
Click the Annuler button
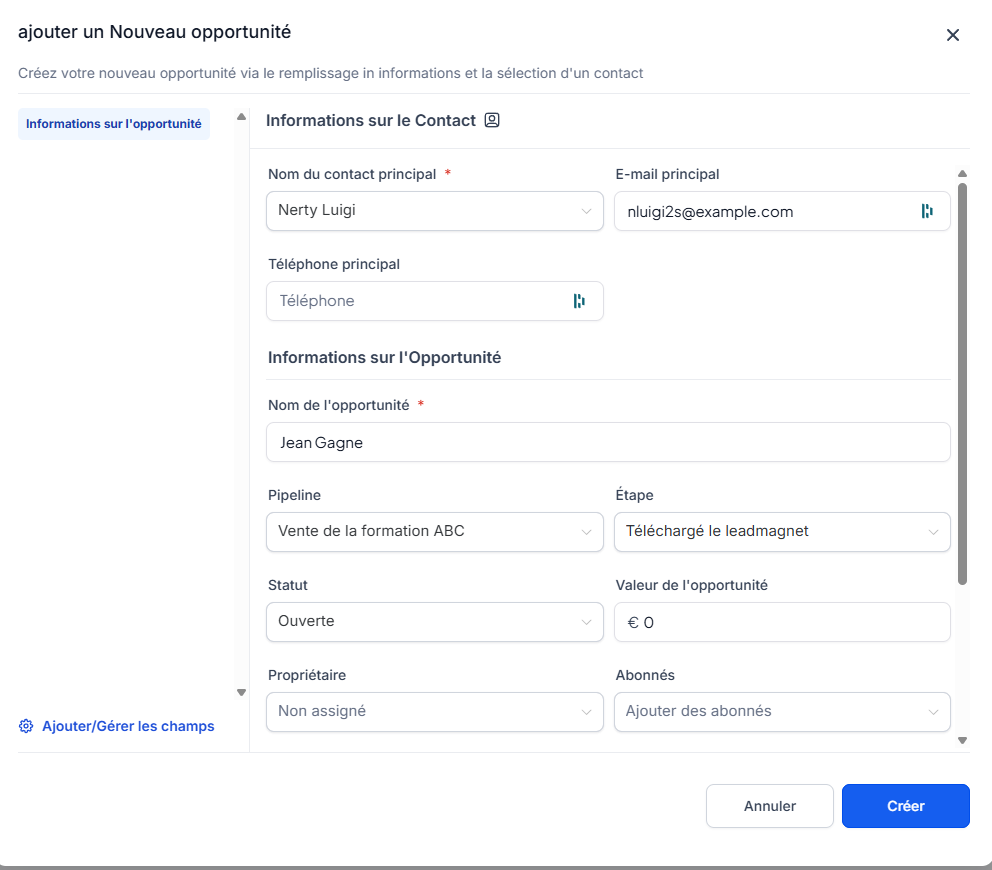[x=770, y=806]
